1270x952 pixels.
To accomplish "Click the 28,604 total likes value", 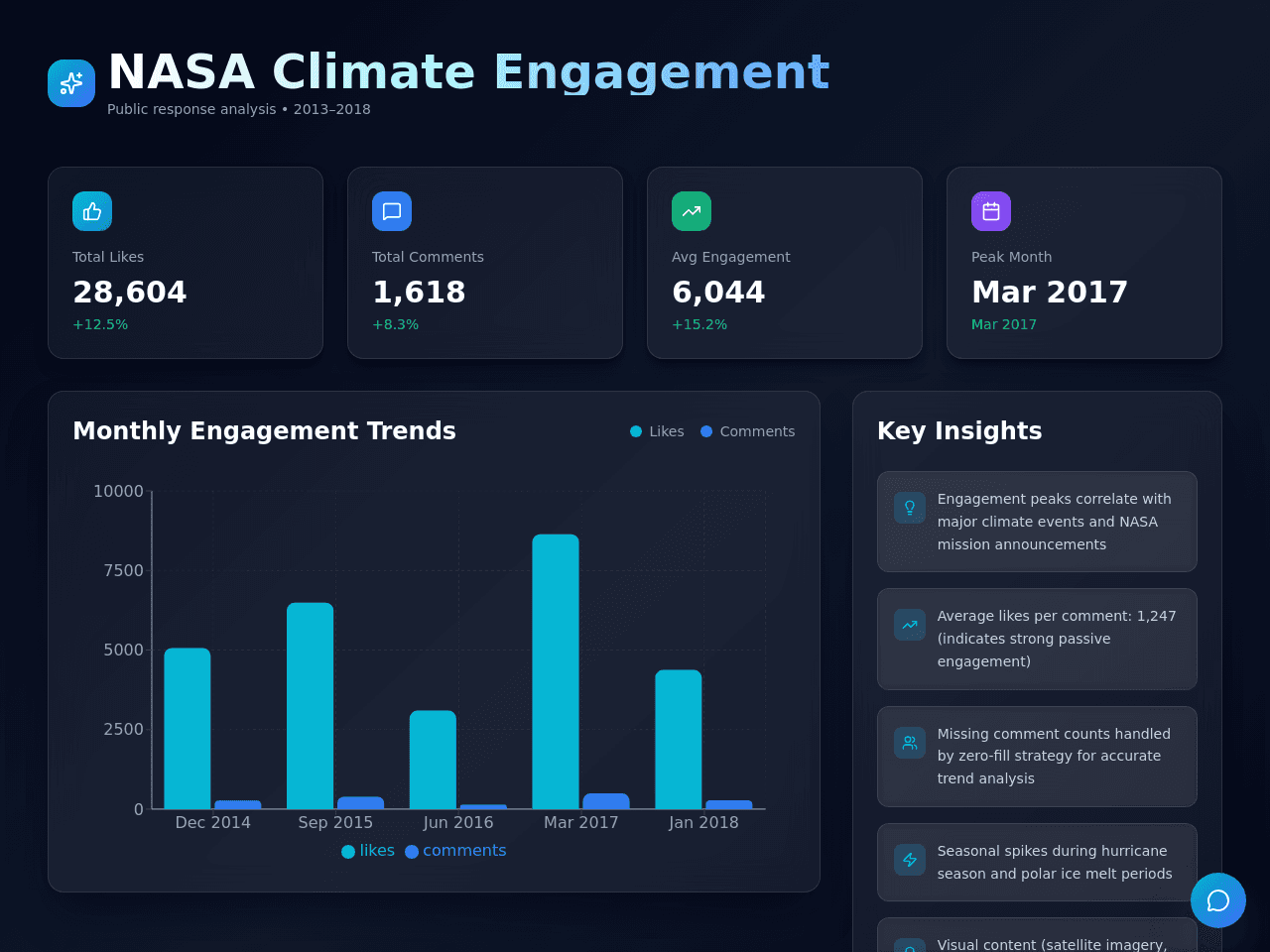I will tap(130, 293).
